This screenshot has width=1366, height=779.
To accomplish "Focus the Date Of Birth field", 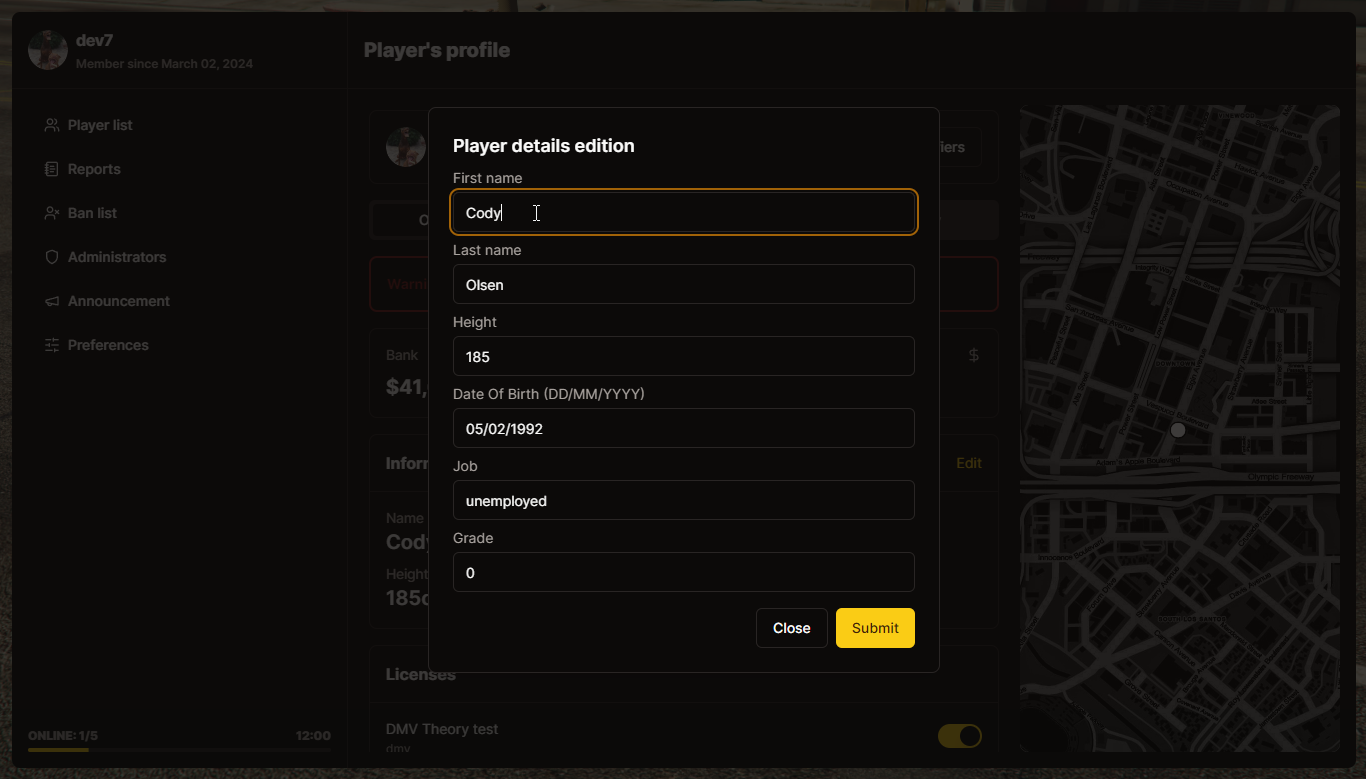I will pos(683,428).
